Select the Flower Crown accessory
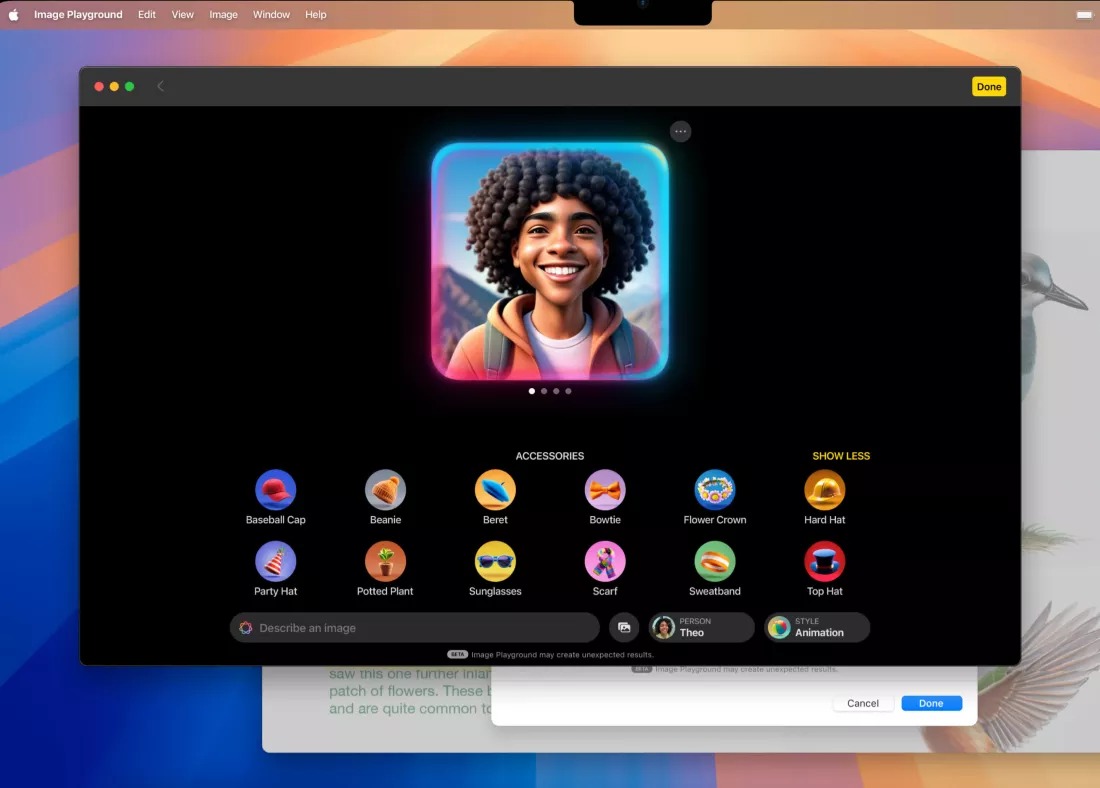Viewport: 1100px width, 788px height. 714,490
